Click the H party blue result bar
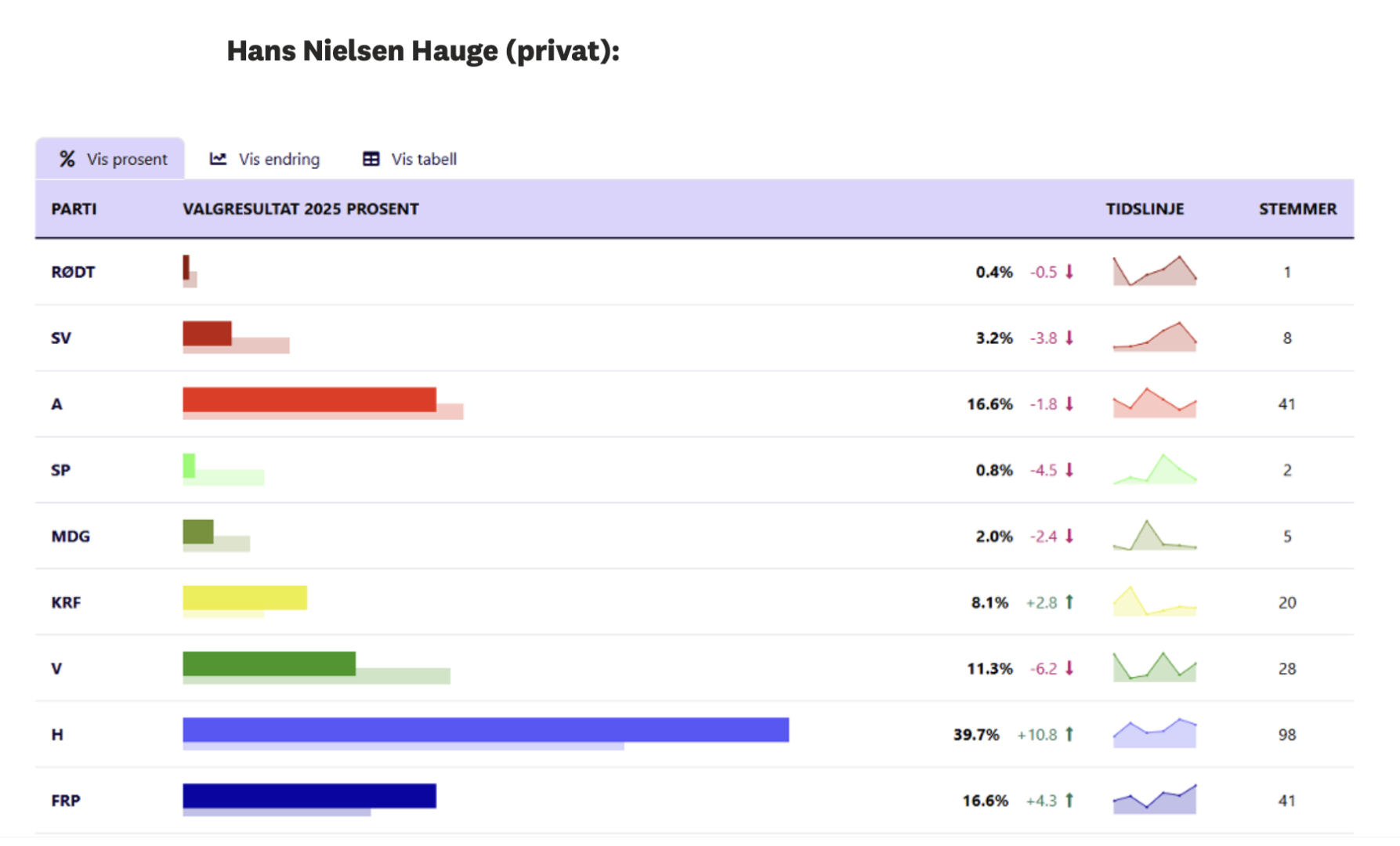Viewport: 1400px width, 846px height. pyautogui.click(x=485, y=730)
